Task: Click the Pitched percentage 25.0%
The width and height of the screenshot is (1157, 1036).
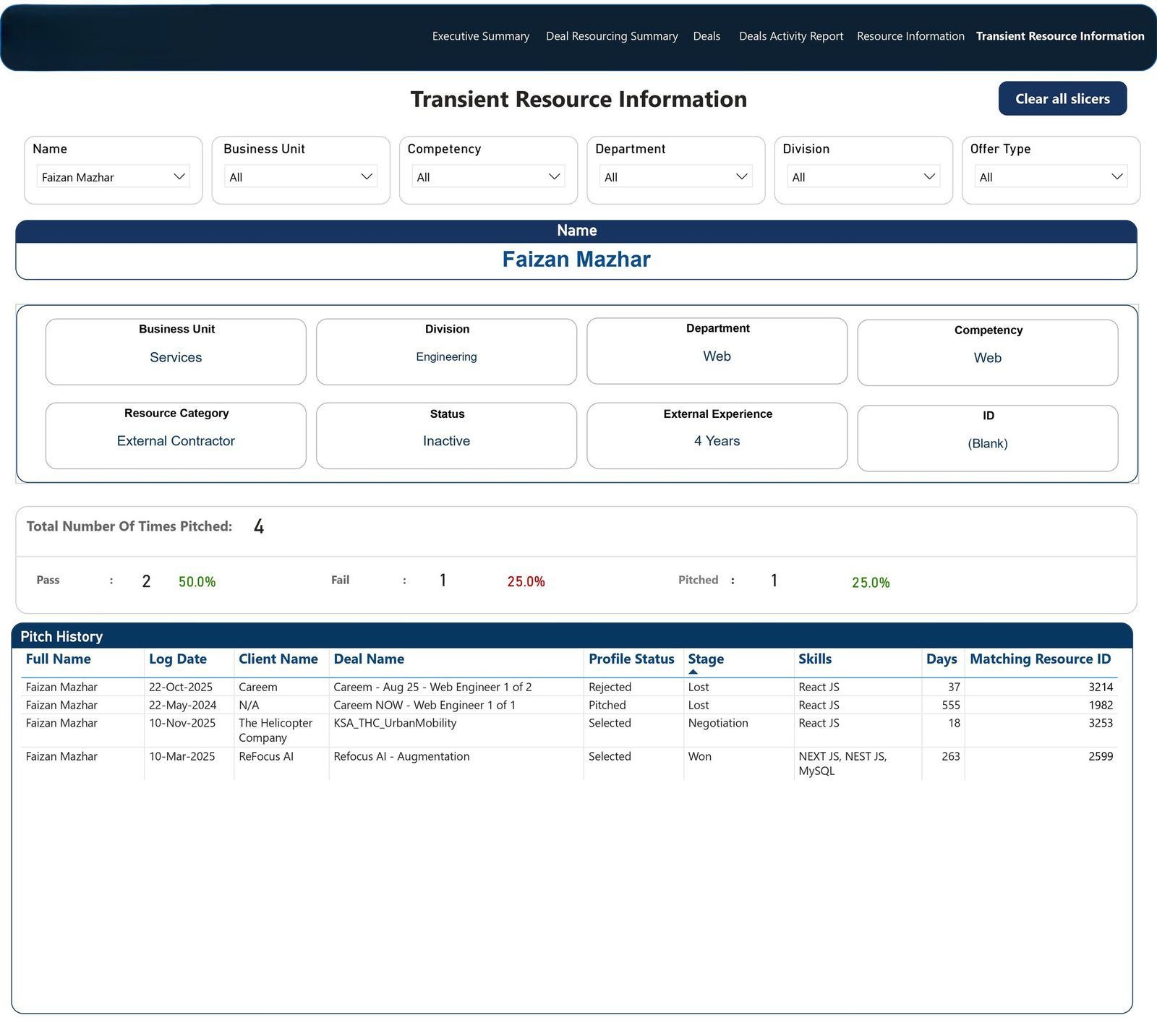Action: [x=871, y=582]
